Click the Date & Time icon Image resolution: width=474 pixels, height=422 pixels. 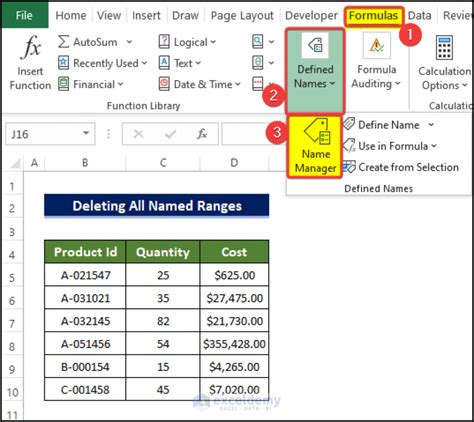(x=164, y=84)
